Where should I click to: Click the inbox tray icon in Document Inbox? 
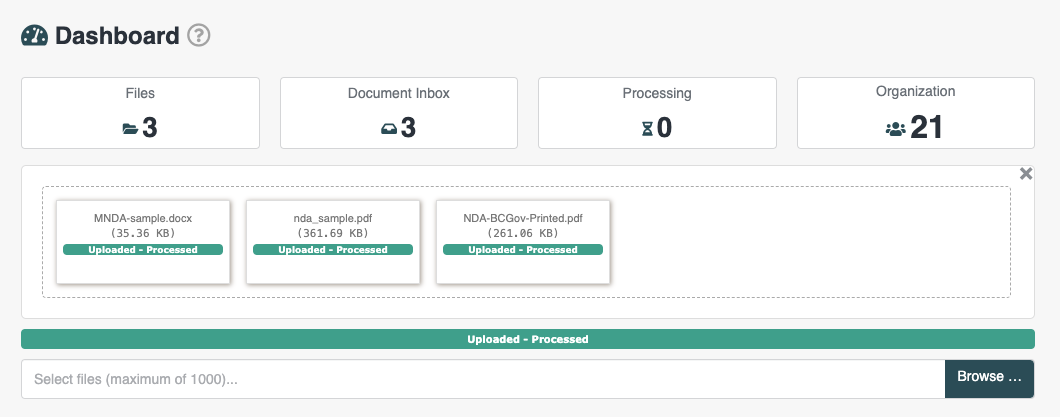389,128
